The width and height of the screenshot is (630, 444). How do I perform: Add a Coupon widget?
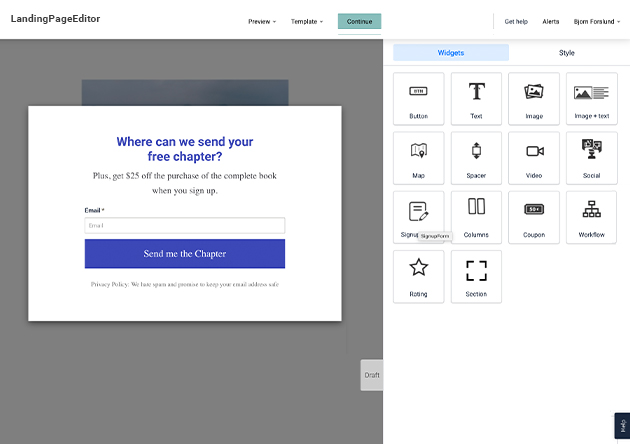point(534,217)
